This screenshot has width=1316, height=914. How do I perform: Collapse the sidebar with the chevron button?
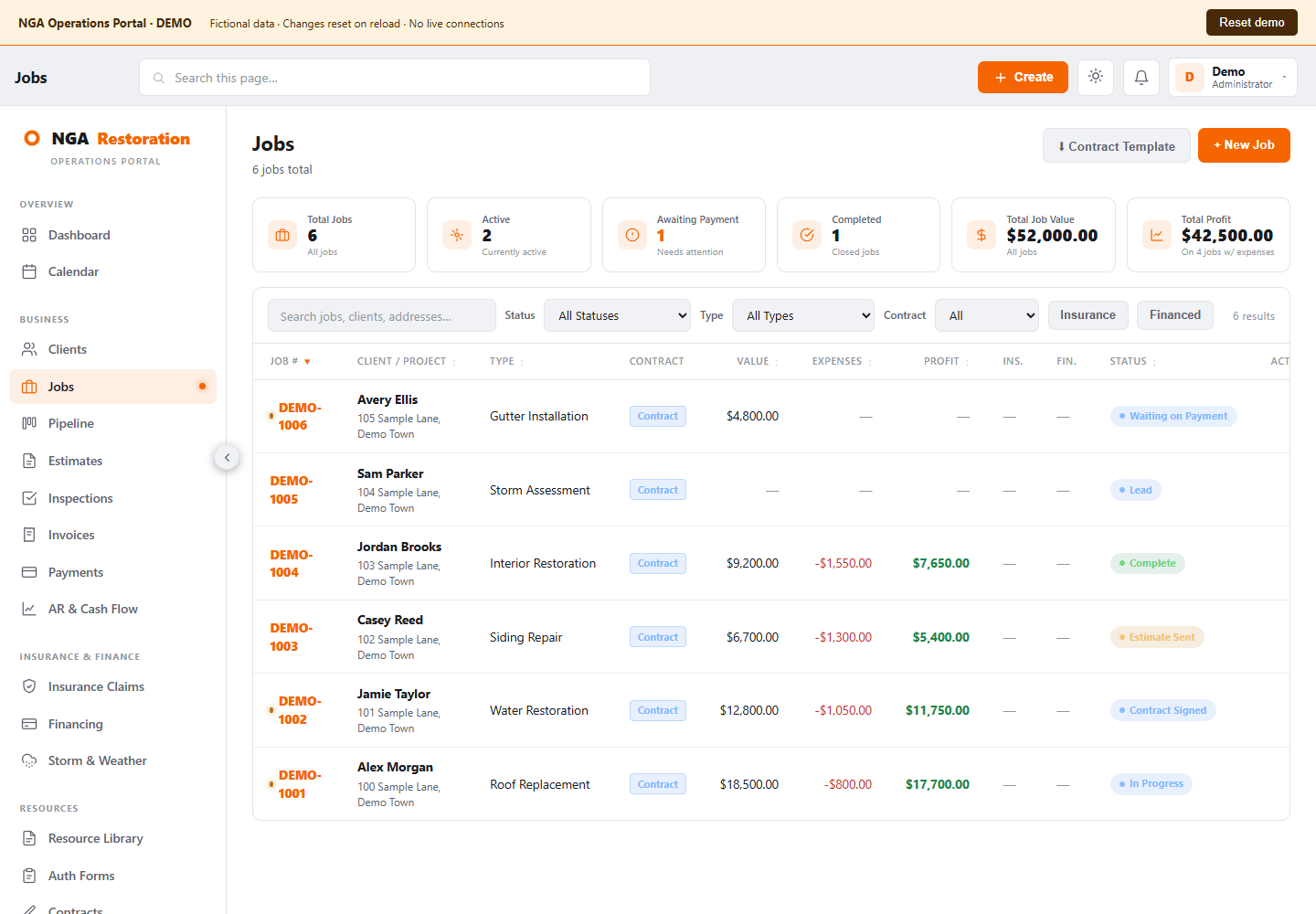(227, 457)
